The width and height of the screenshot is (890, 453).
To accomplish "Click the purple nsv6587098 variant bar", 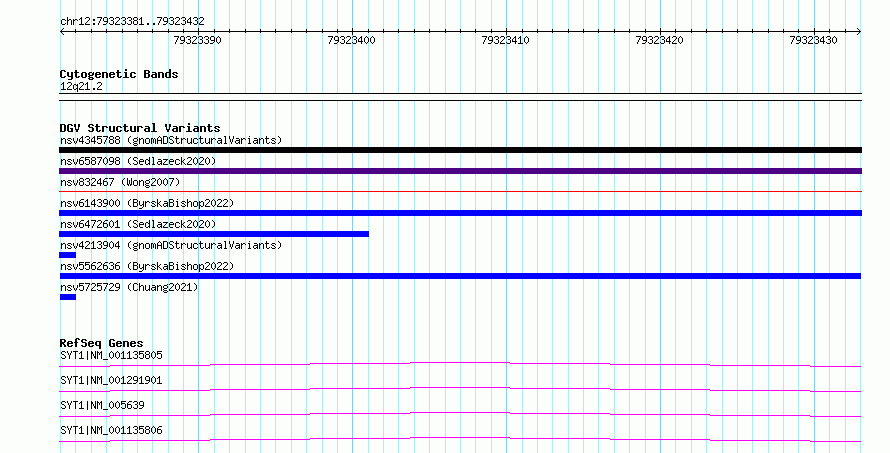I will [x=460, y=171].
